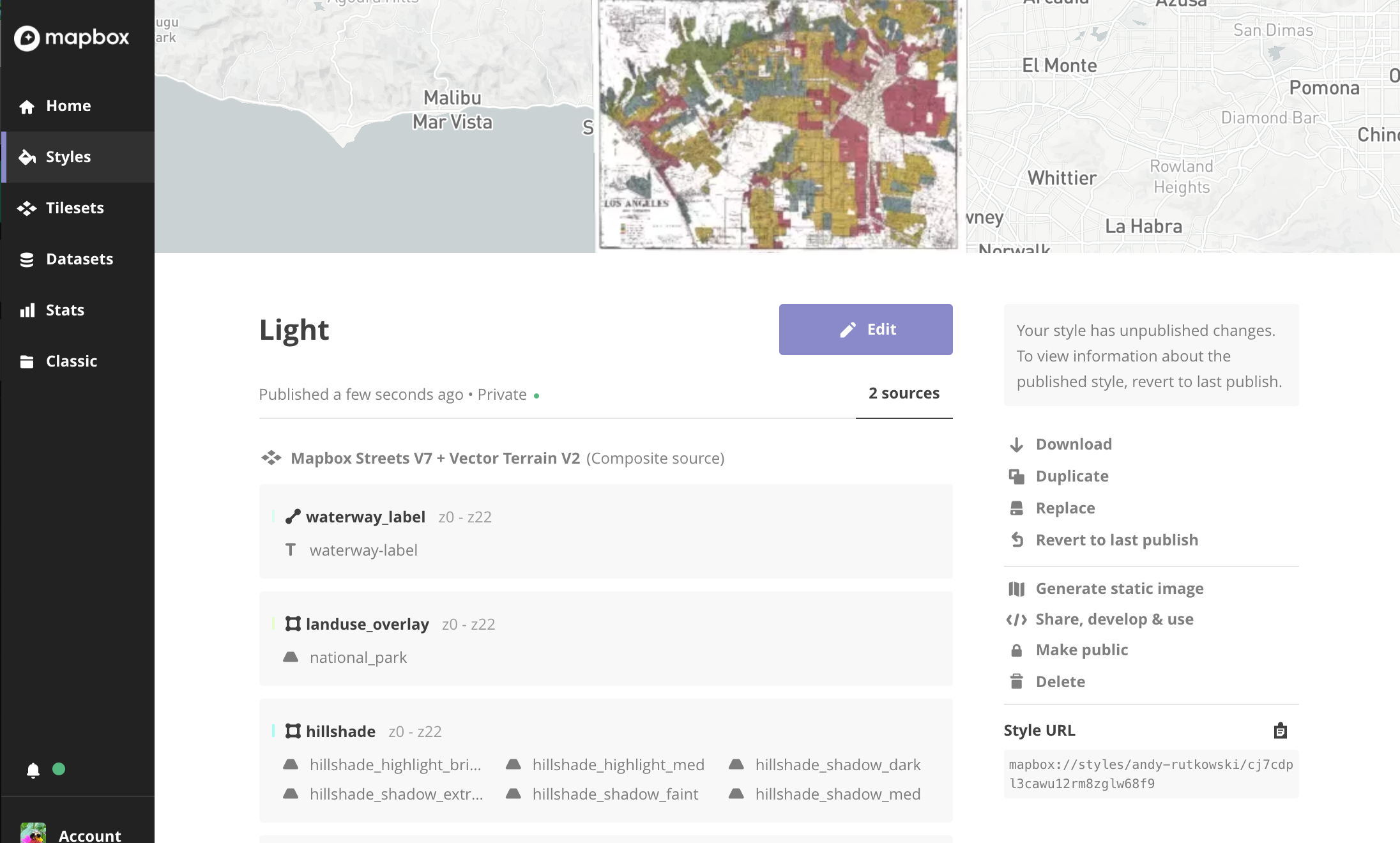Click the Make public lock icon
Viewport: 1400px width, 843px height.
1016,650
